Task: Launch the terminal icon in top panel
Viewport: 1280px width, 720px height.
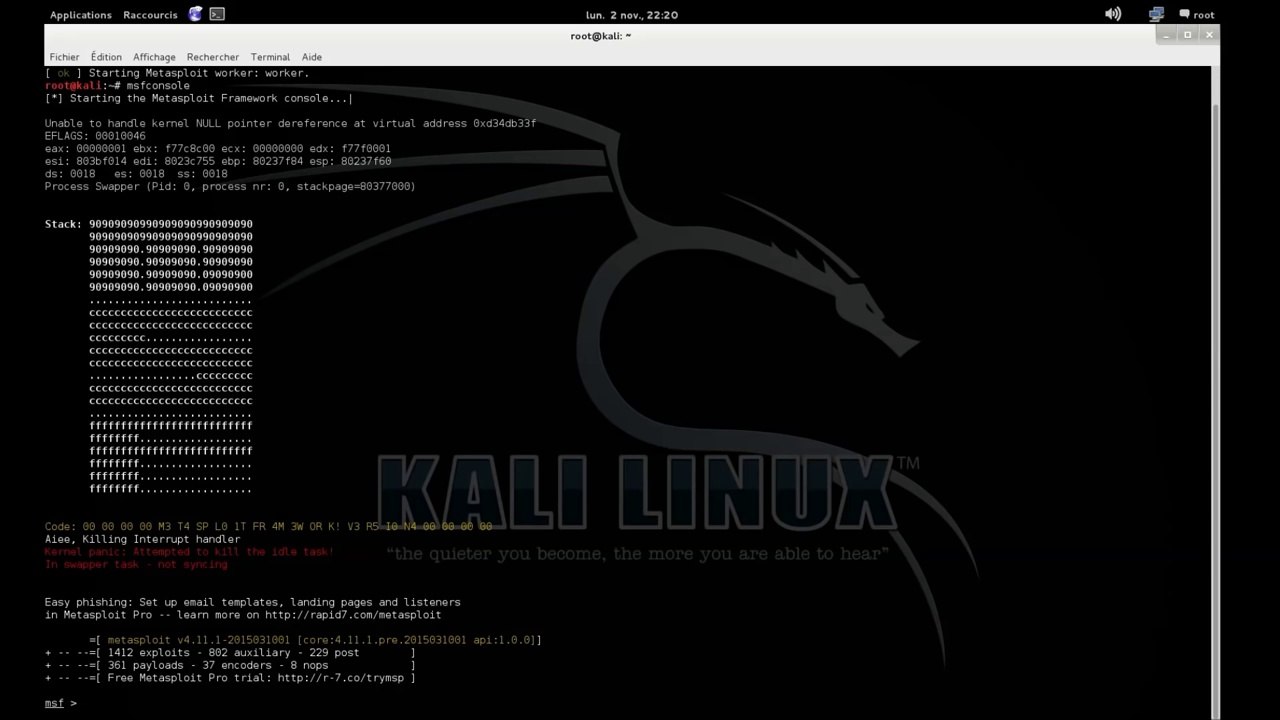Action: (217, 14)
